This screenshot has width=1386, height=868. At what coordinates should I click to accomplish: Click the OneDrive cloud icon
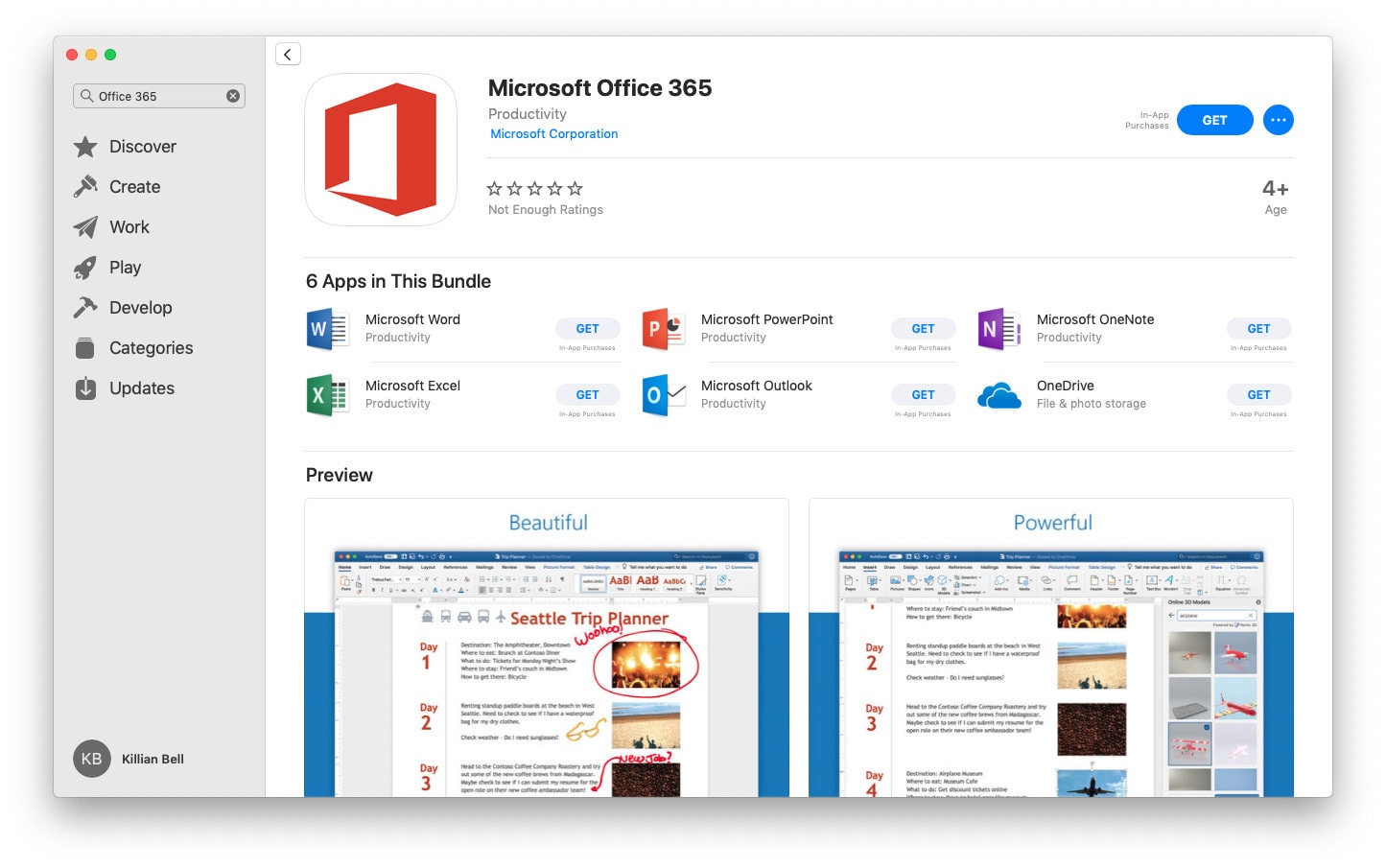click(x=998, y=395)
